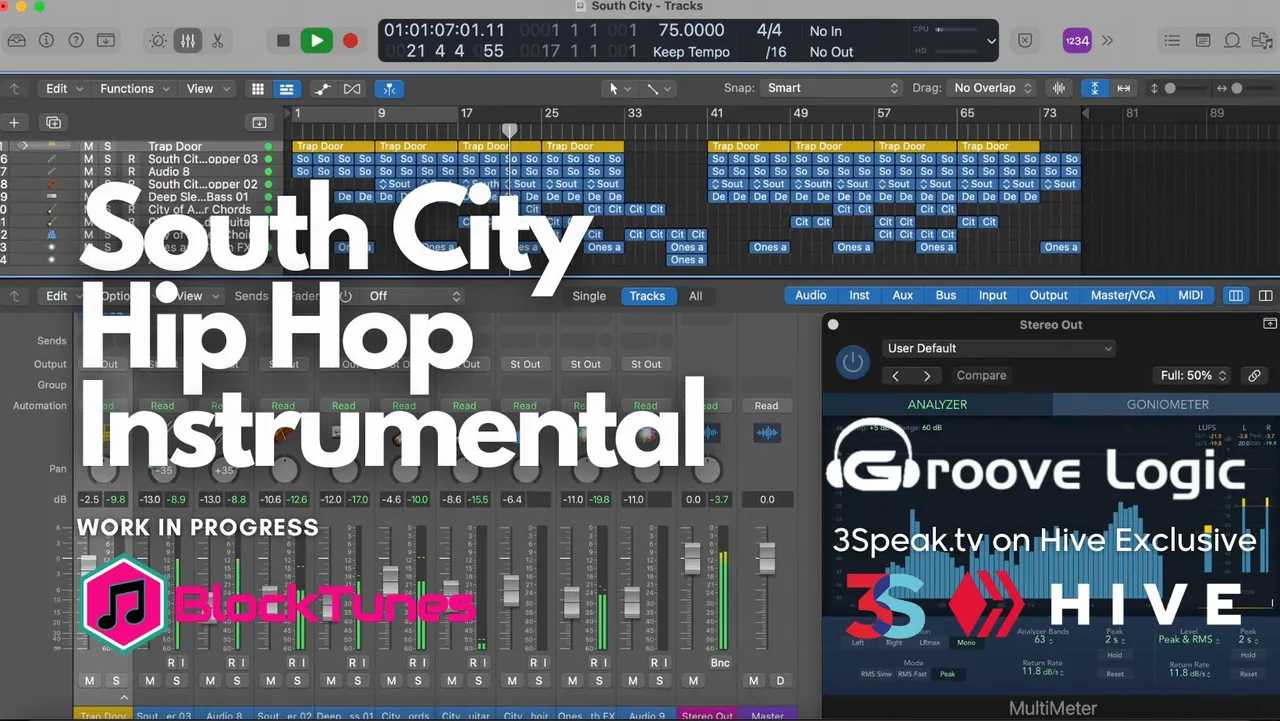Open the Snap Smart dropdown
Image resolution: width=1280 pixels, height=721 pixels.
832,88
